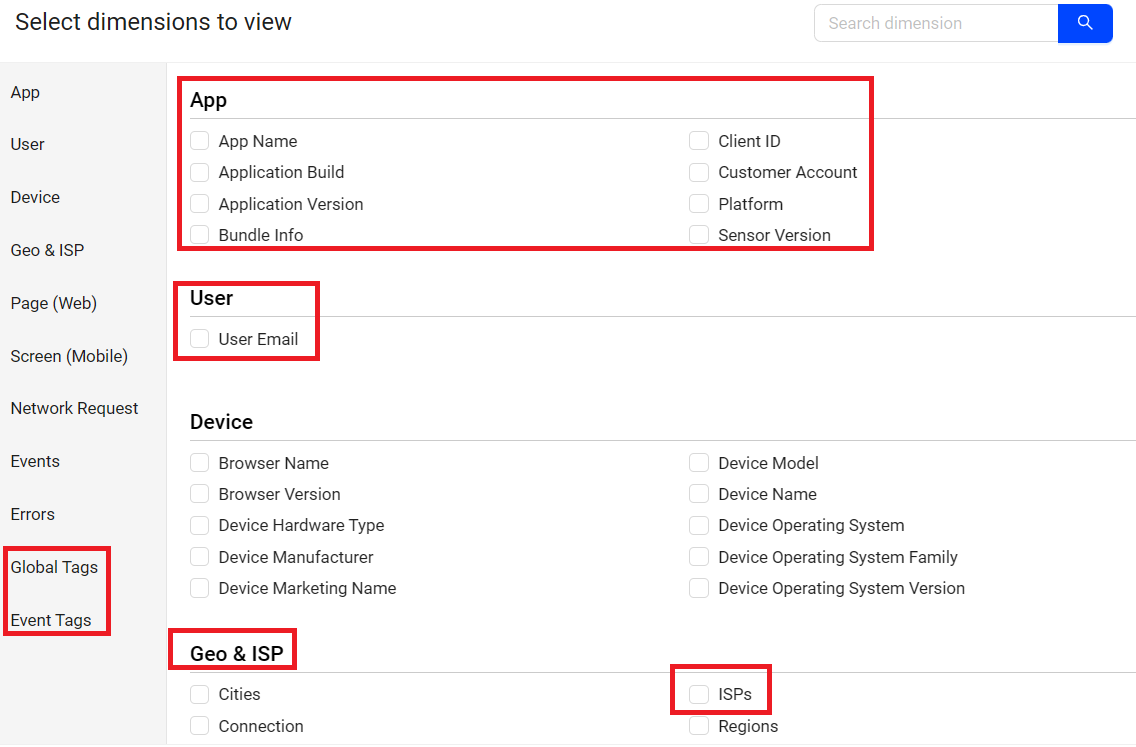Select the User Email checkbox
The image size is (1136, 747).
pyautogui.click(x=200, y=339)
